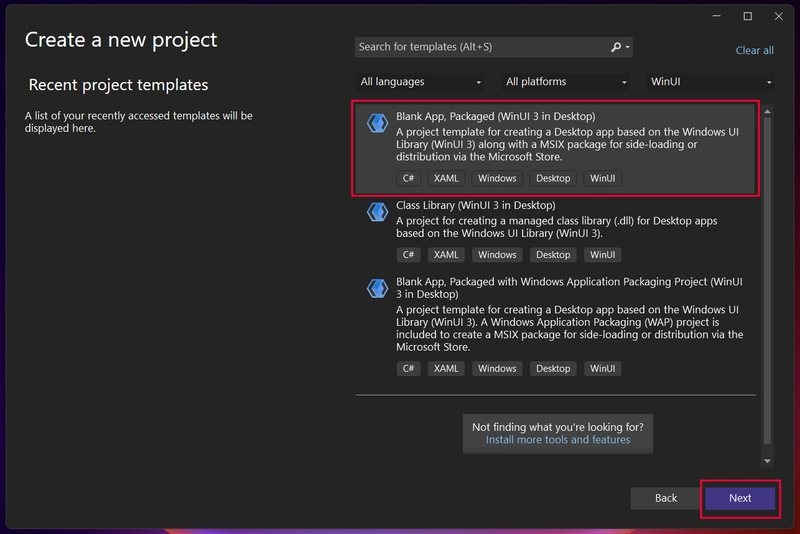Select the Class Library (WinUI 3 in Desktop) title
800x534 pixels.
click(x=476, y=206)
